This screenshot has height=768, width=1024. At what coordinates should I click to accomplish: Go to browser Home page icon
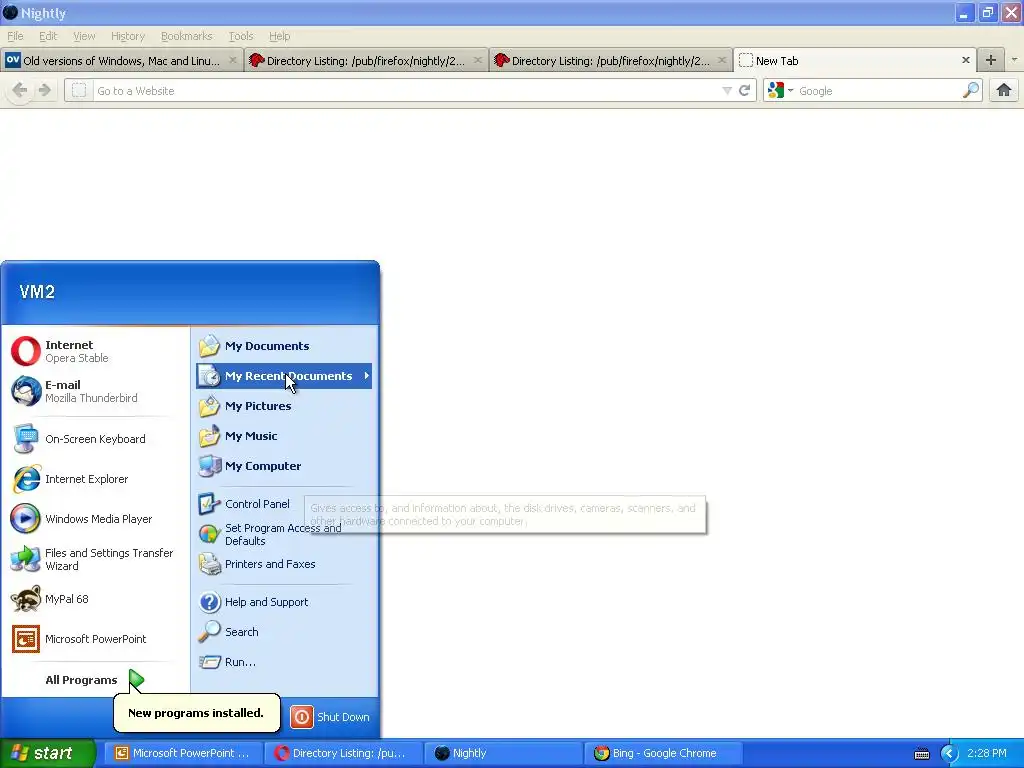pos(1004,90)
